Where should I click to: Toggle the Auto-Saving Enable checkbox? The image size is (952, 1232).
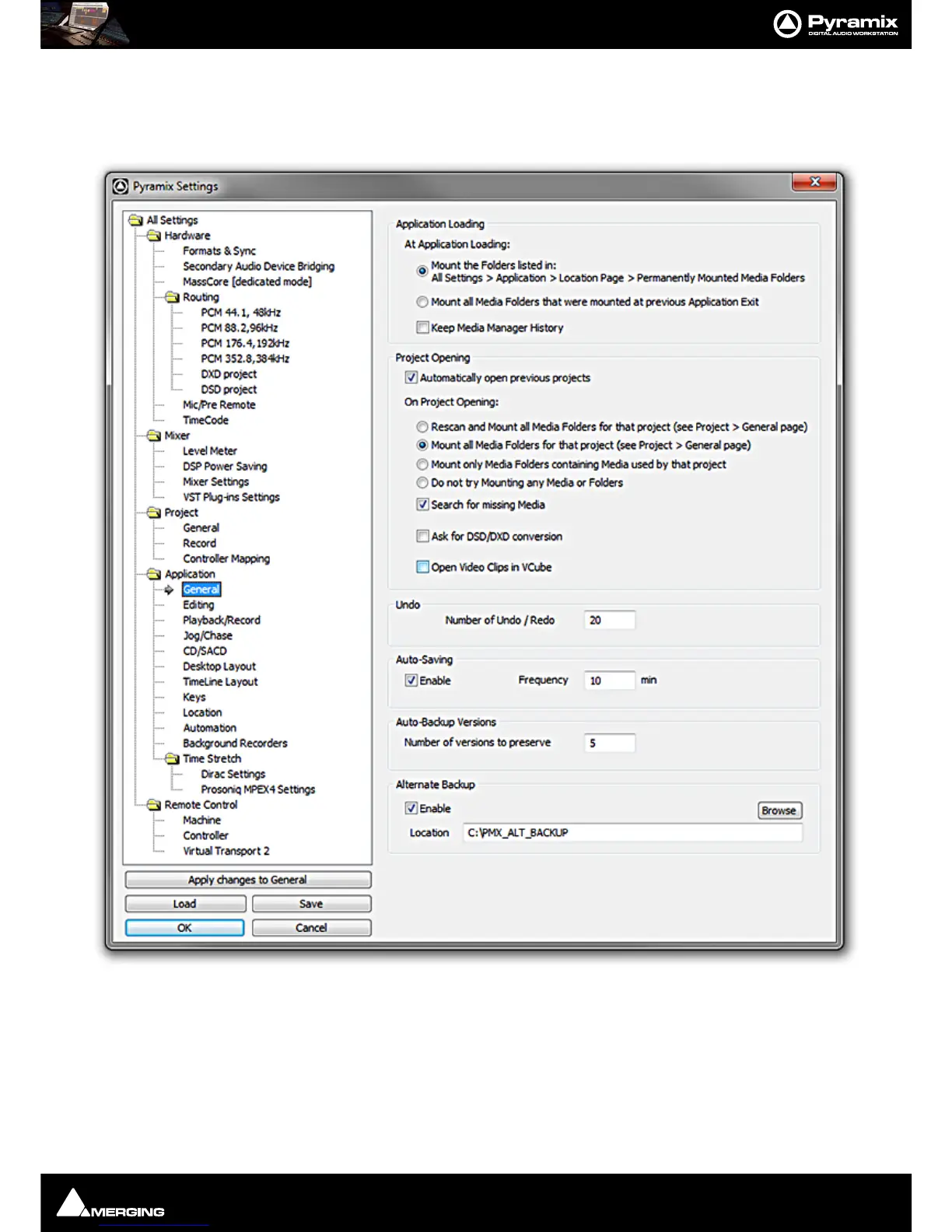tap(411, 681)
